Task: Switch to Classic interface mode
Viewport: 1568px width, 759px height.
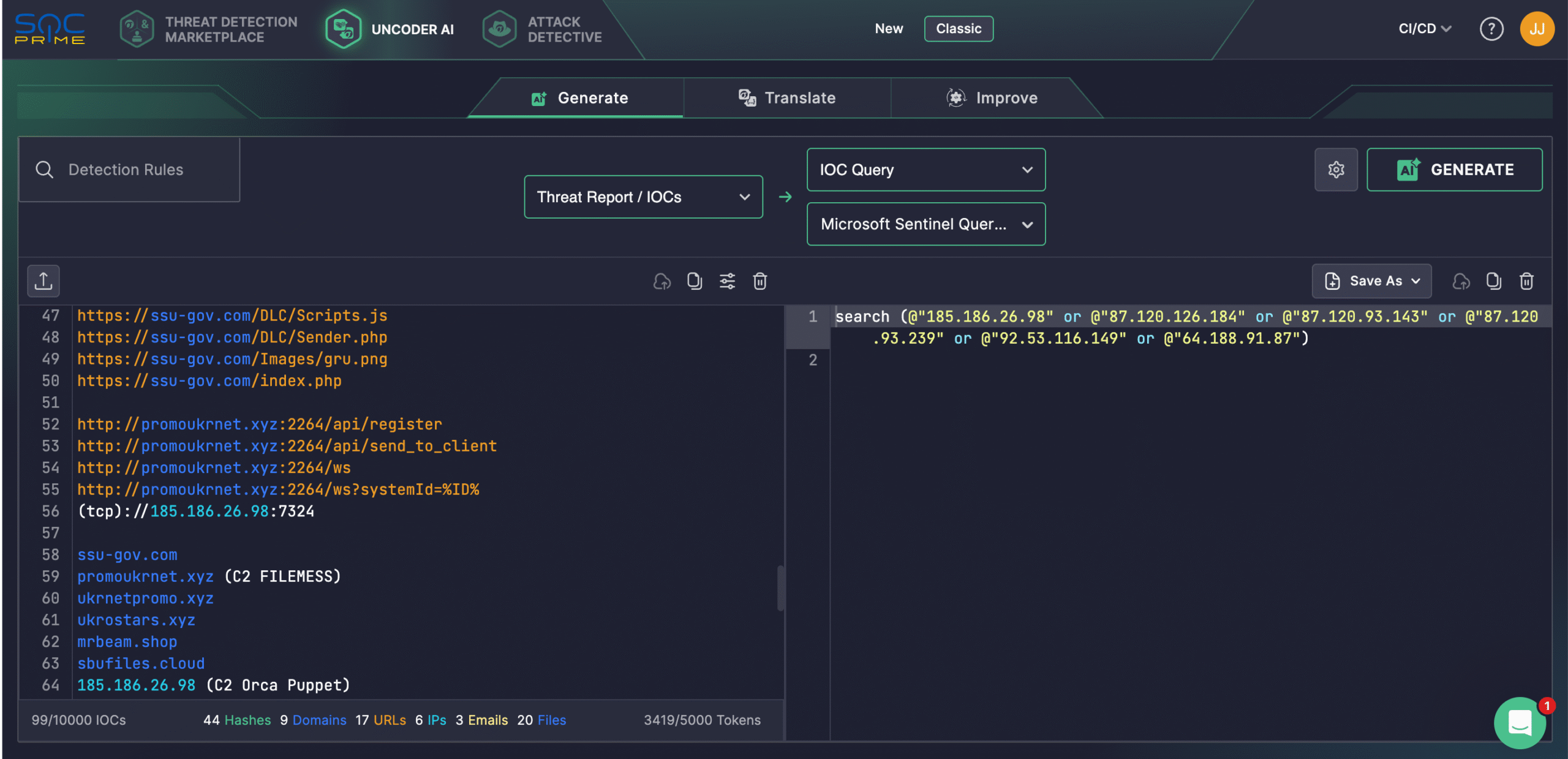Action: 959,28
